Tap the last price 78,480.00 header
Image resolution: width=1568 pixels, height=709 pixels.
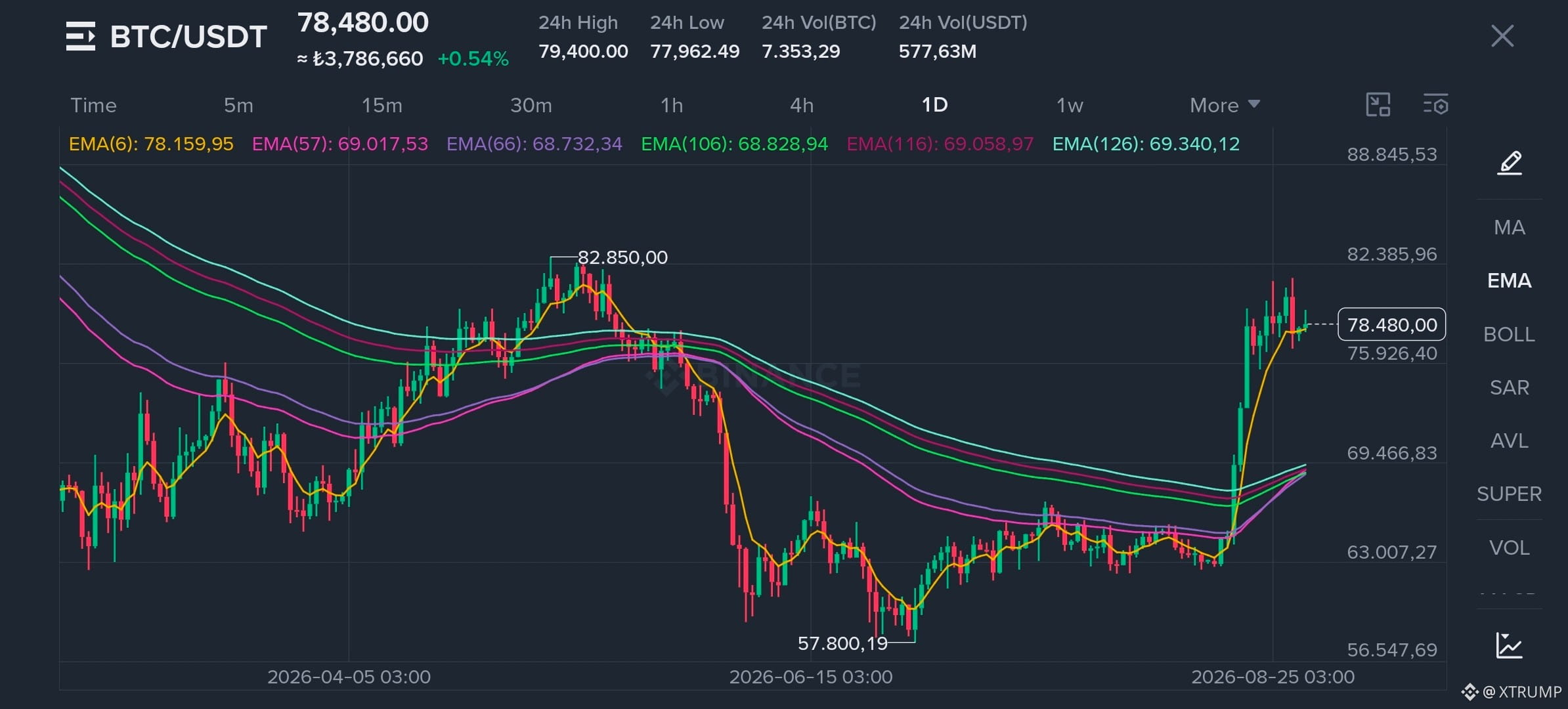(363, 23)
